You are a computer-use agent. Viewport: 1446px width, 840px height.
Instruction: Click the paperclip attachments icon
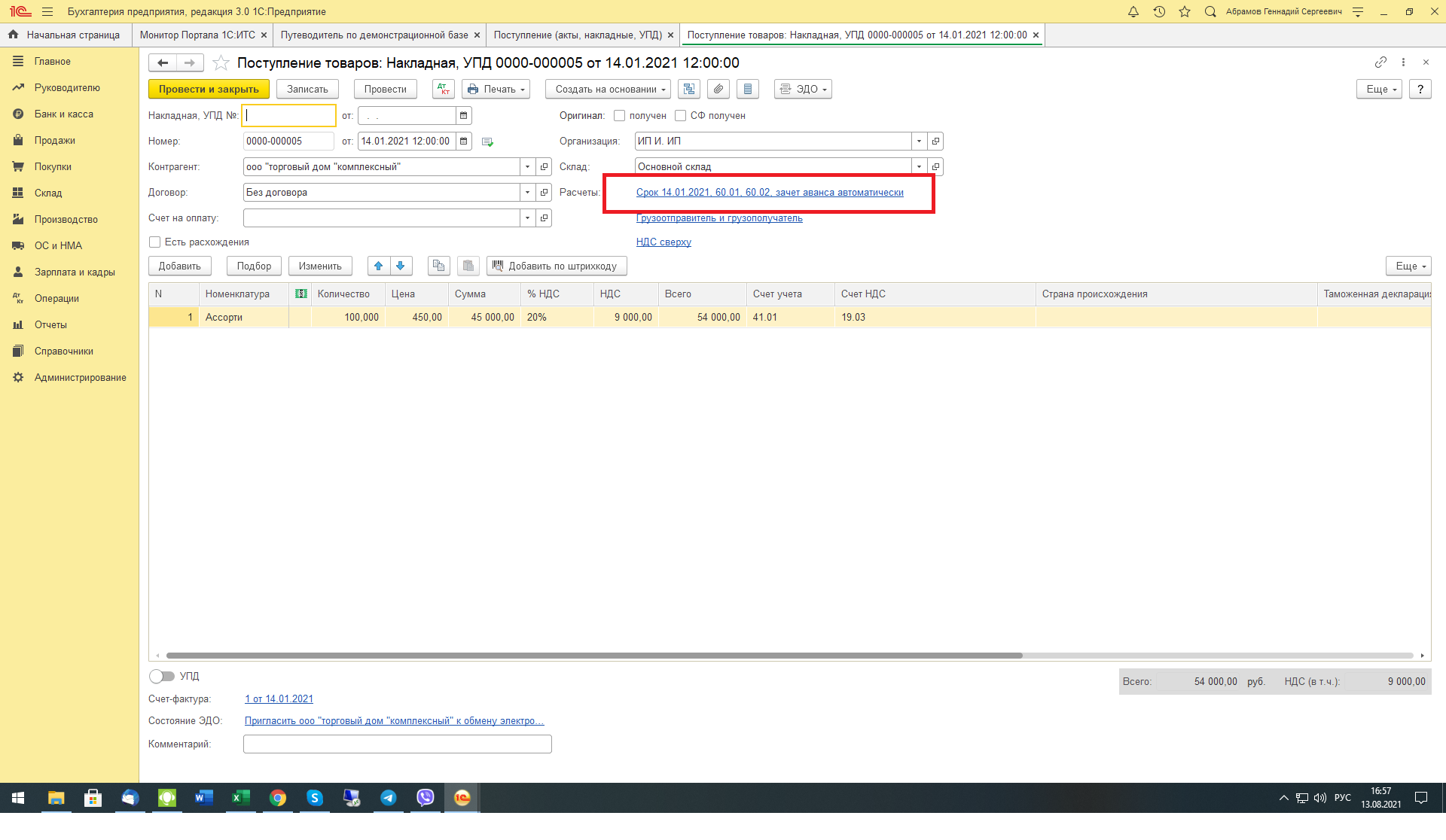point(718,89)
